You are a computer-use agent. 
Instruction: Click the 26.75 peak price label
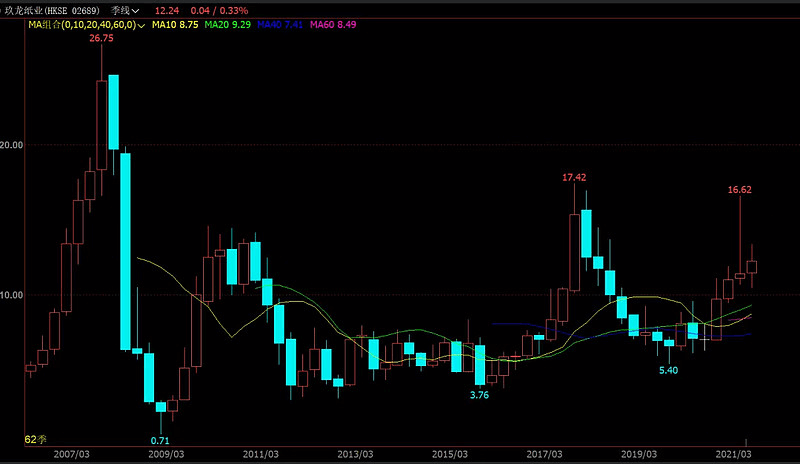point(101,38)
